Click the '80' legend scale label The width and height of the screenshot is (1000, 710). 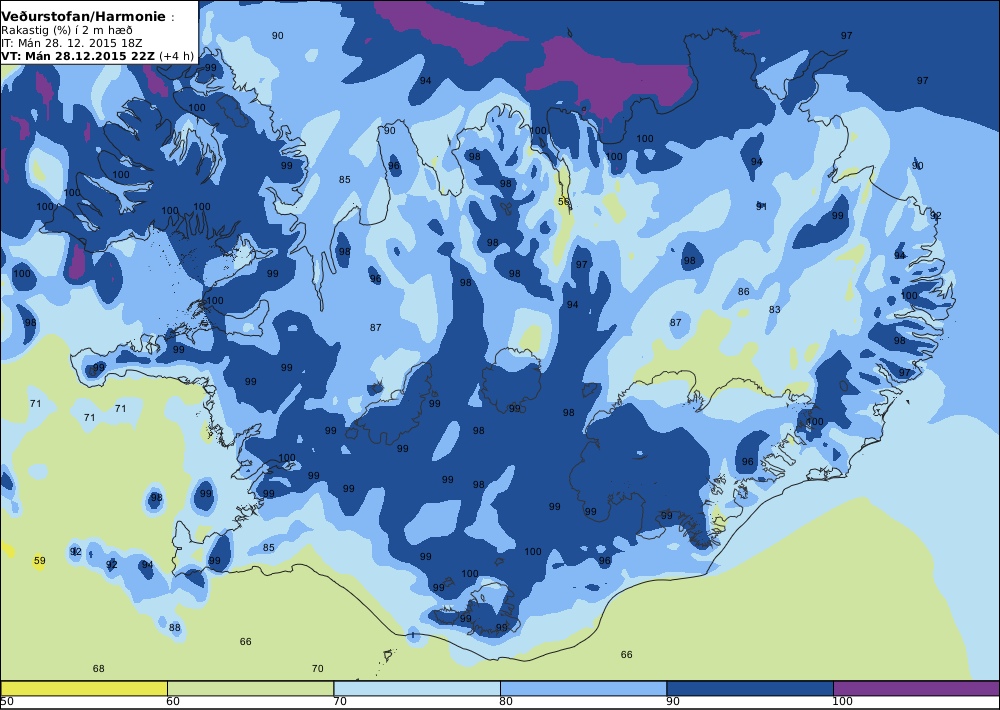506,702
